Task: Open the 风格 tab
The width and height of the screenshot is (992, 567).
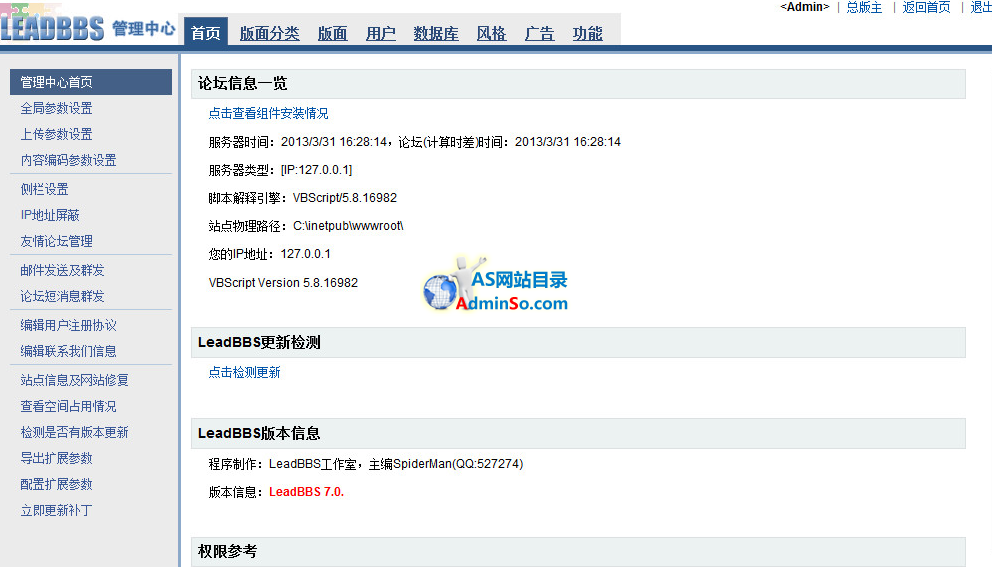Action: [491, 34]
